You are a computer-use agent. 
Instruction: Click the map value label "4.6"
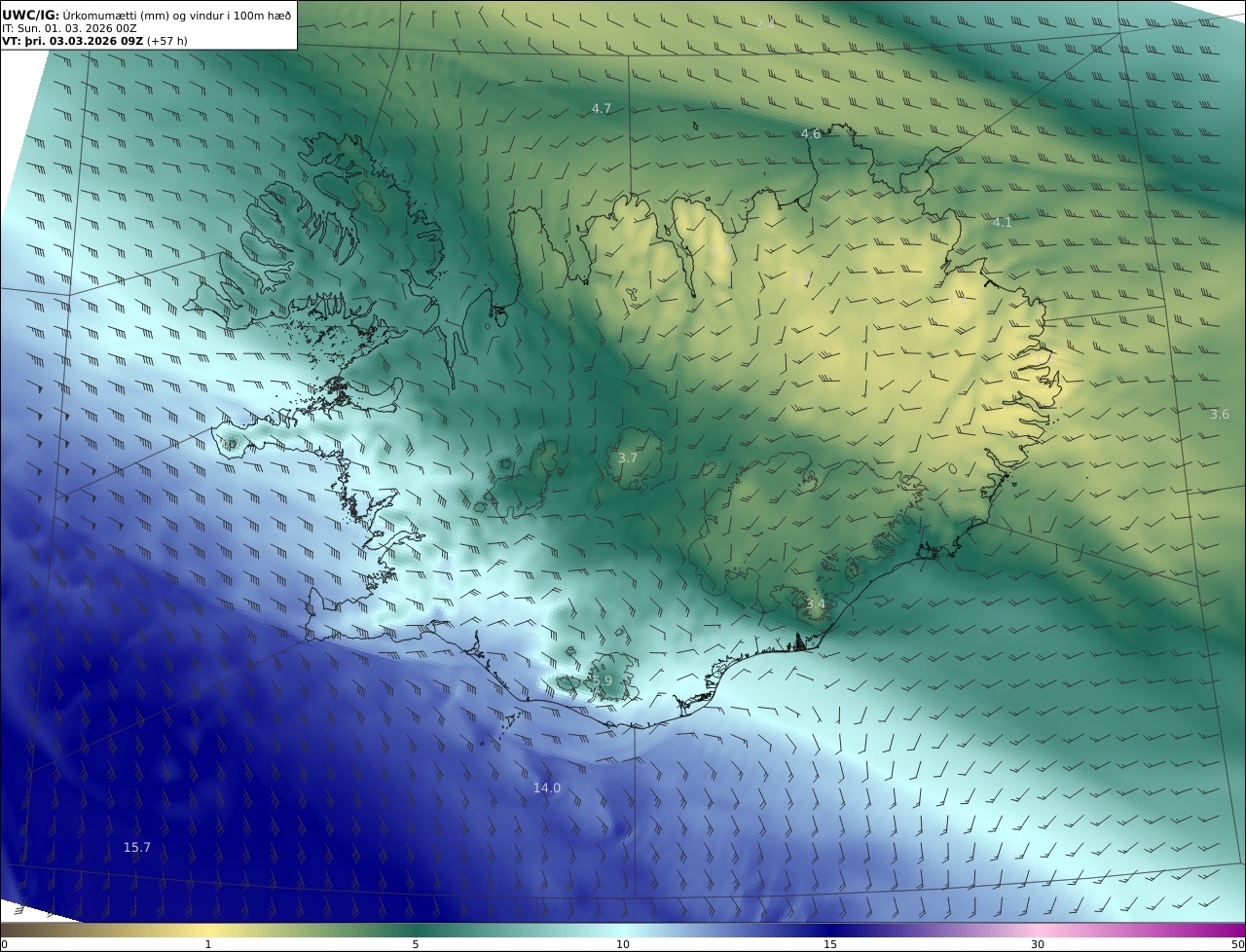pyautogui.click(x=811, y=134)
